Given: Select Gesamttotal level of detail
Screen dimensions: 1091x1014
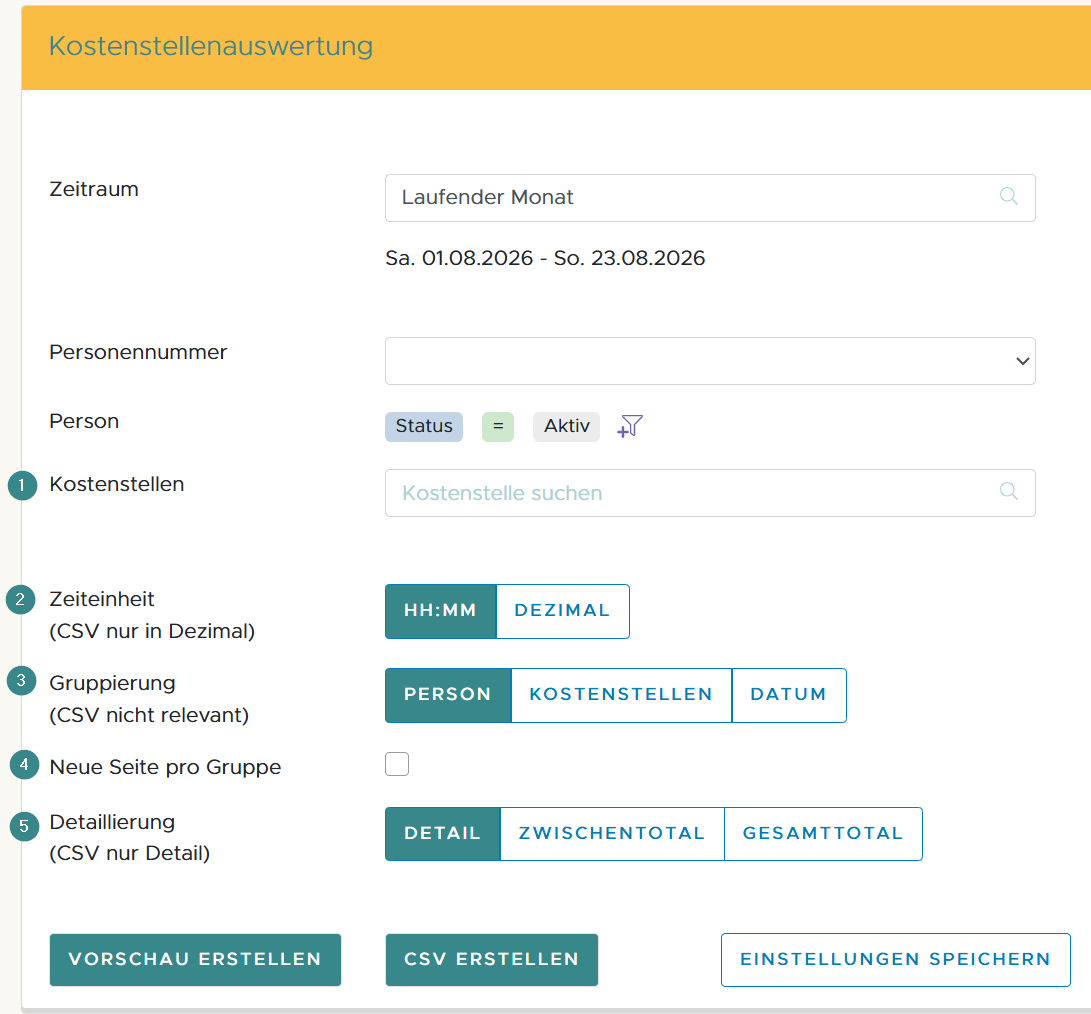Looking at the screenshot, I should [823, 834].
